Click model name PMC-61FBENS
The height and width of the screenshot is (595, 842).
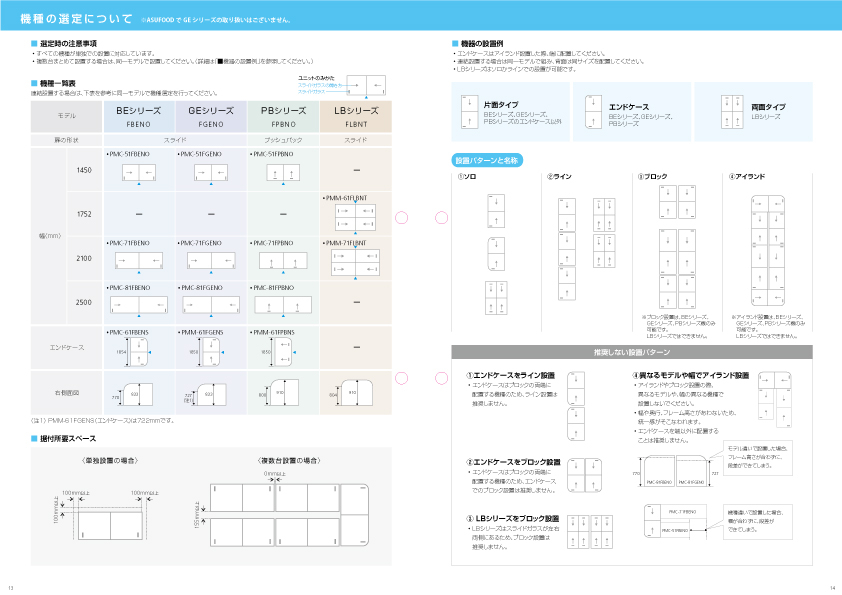pos(129,332)
